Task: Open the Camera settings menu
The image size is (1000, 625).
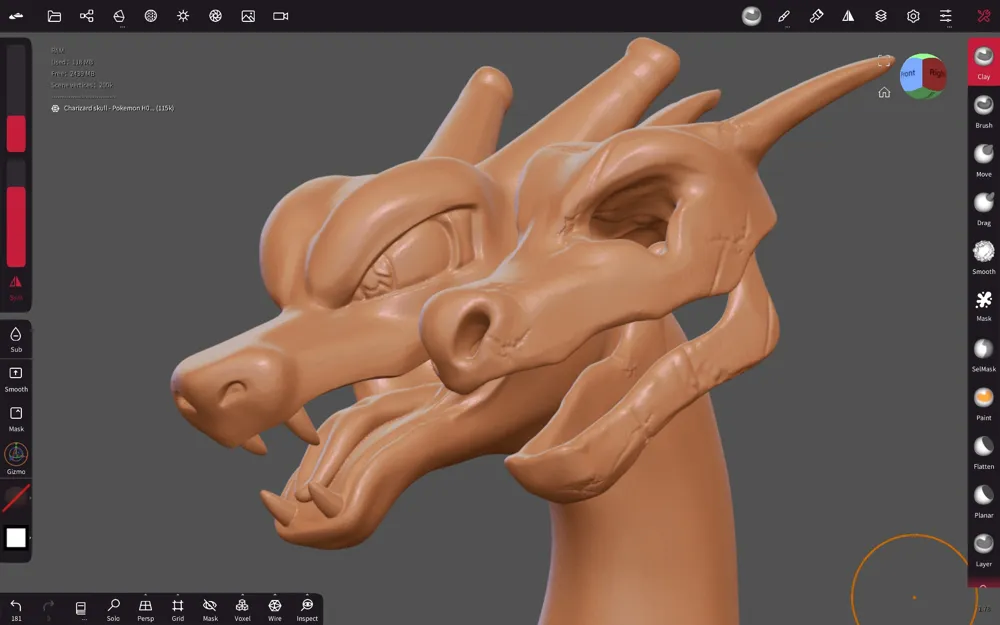Action: coord(281,16)
